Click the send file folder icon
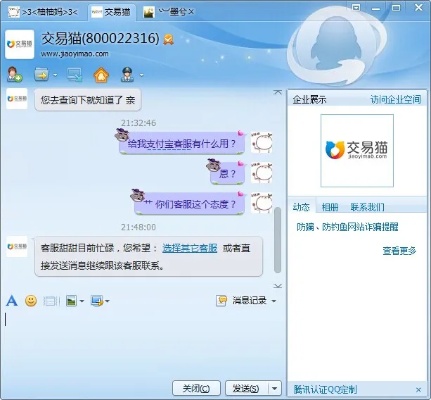Screen dimensions: 431x400 42,74
